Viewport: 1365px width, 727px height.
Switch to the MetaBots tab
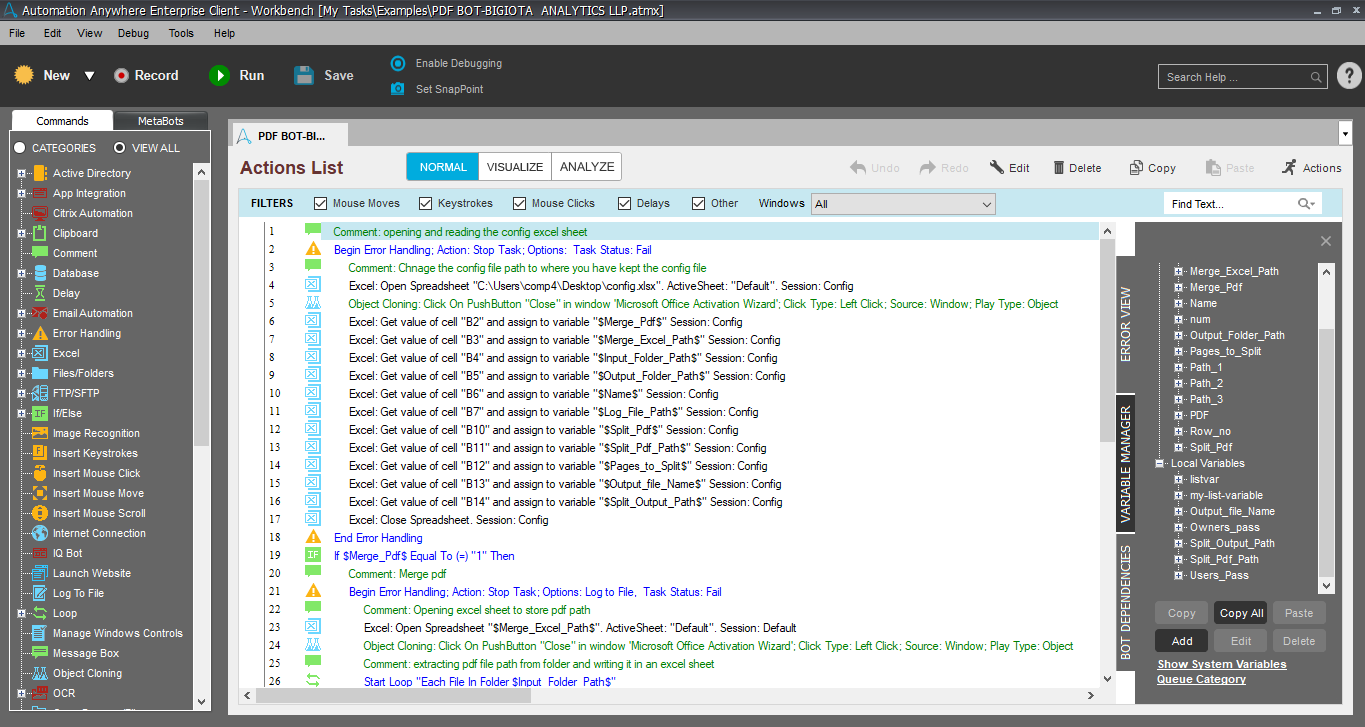[x=160, y=121]
